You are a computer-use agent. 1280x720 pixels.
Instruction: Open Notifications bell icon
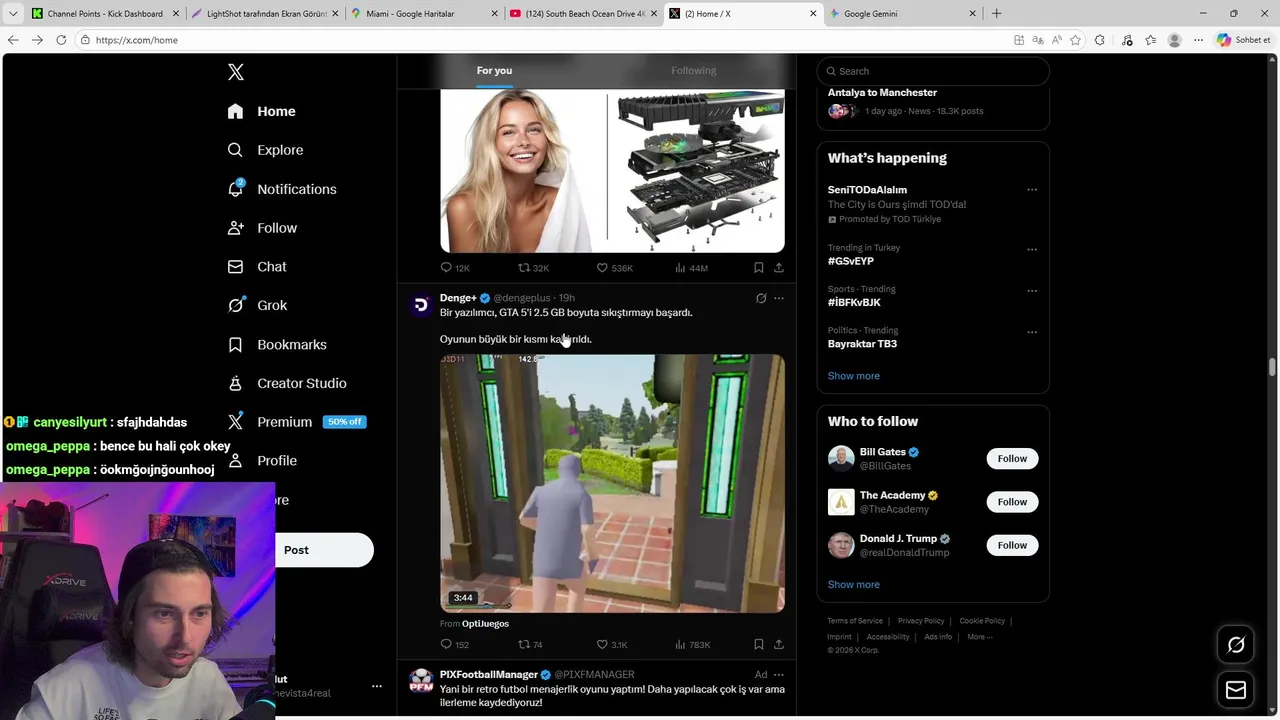[235, 188]
